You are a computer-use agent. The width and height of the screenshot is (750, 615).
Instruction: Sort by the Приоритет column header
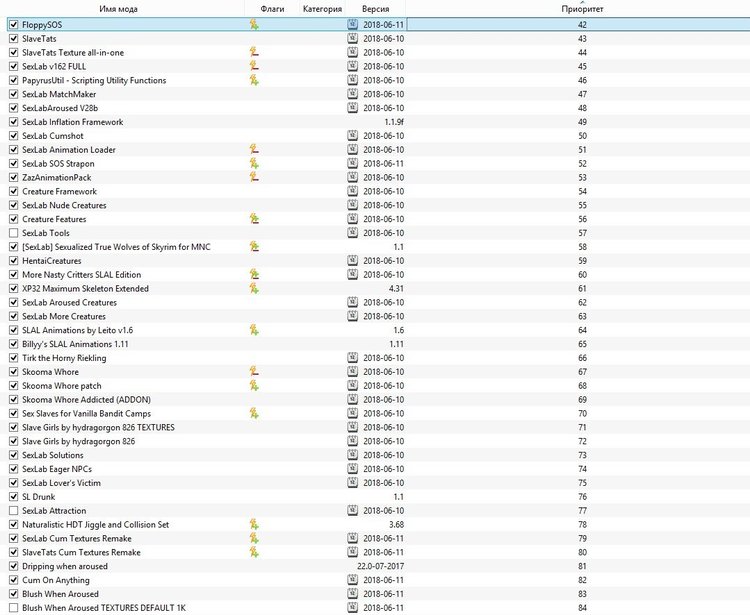click(x=582, y=9)
